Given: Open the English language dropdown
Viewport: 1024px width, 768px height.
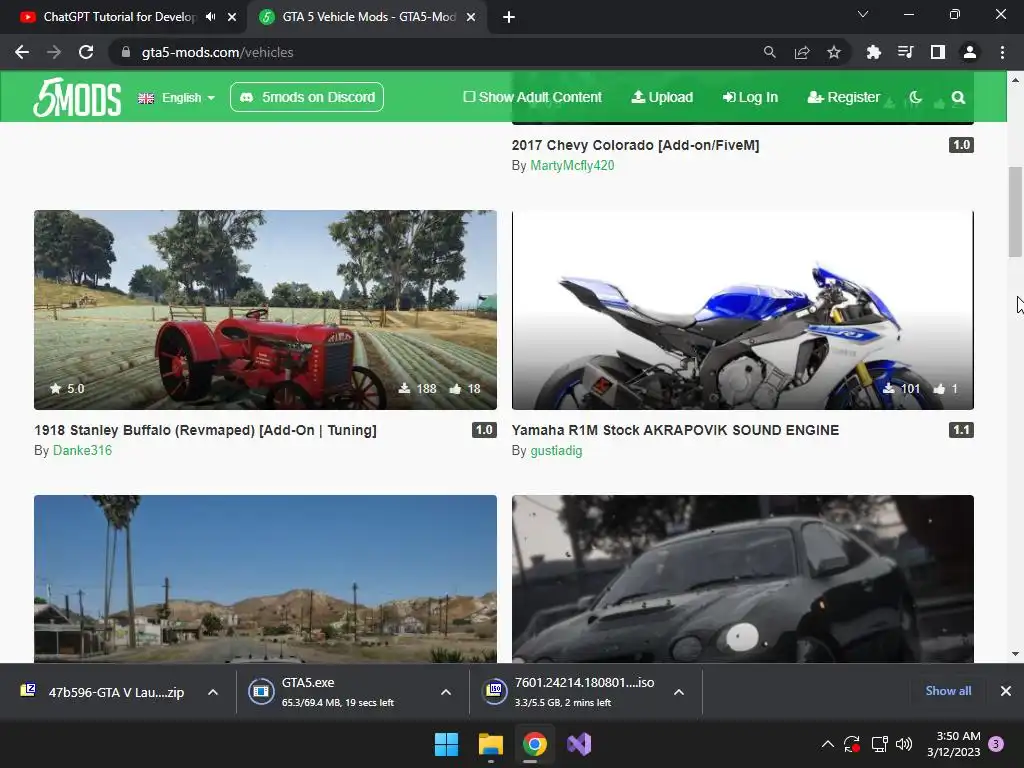Looking at the screenshot, I should click(176, 98).
